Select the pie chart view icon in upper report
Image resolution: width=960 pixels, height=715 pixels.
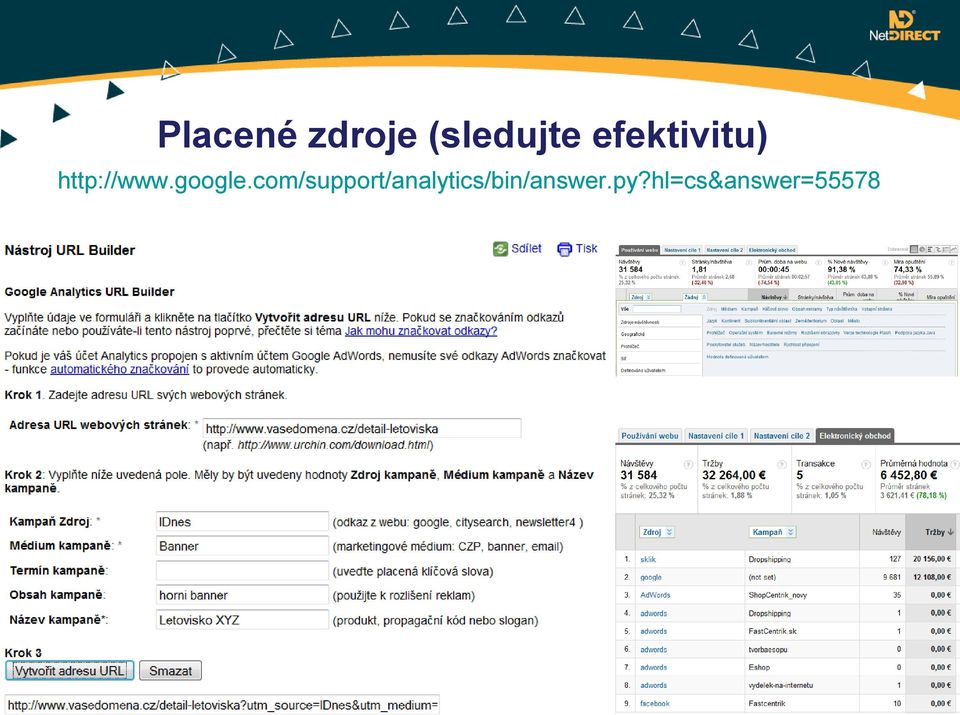[x=923, y=249]
